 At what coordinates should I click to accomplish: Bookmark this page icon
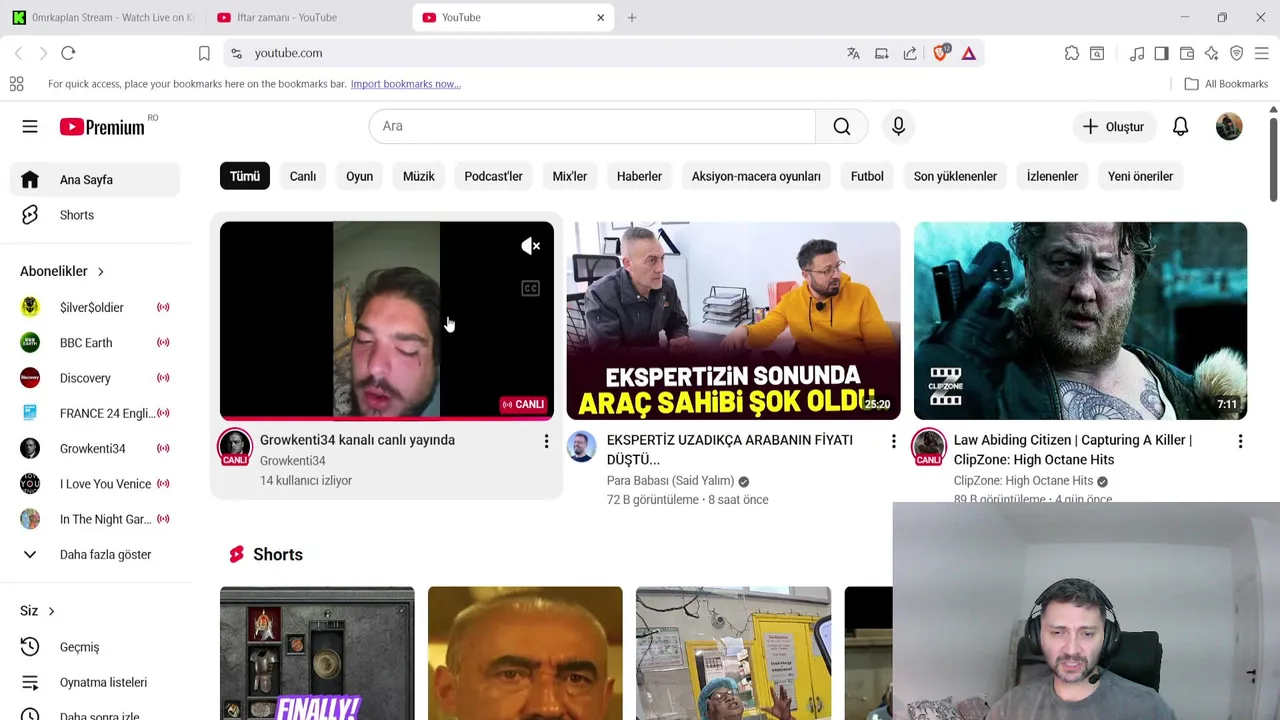point(204,53)
